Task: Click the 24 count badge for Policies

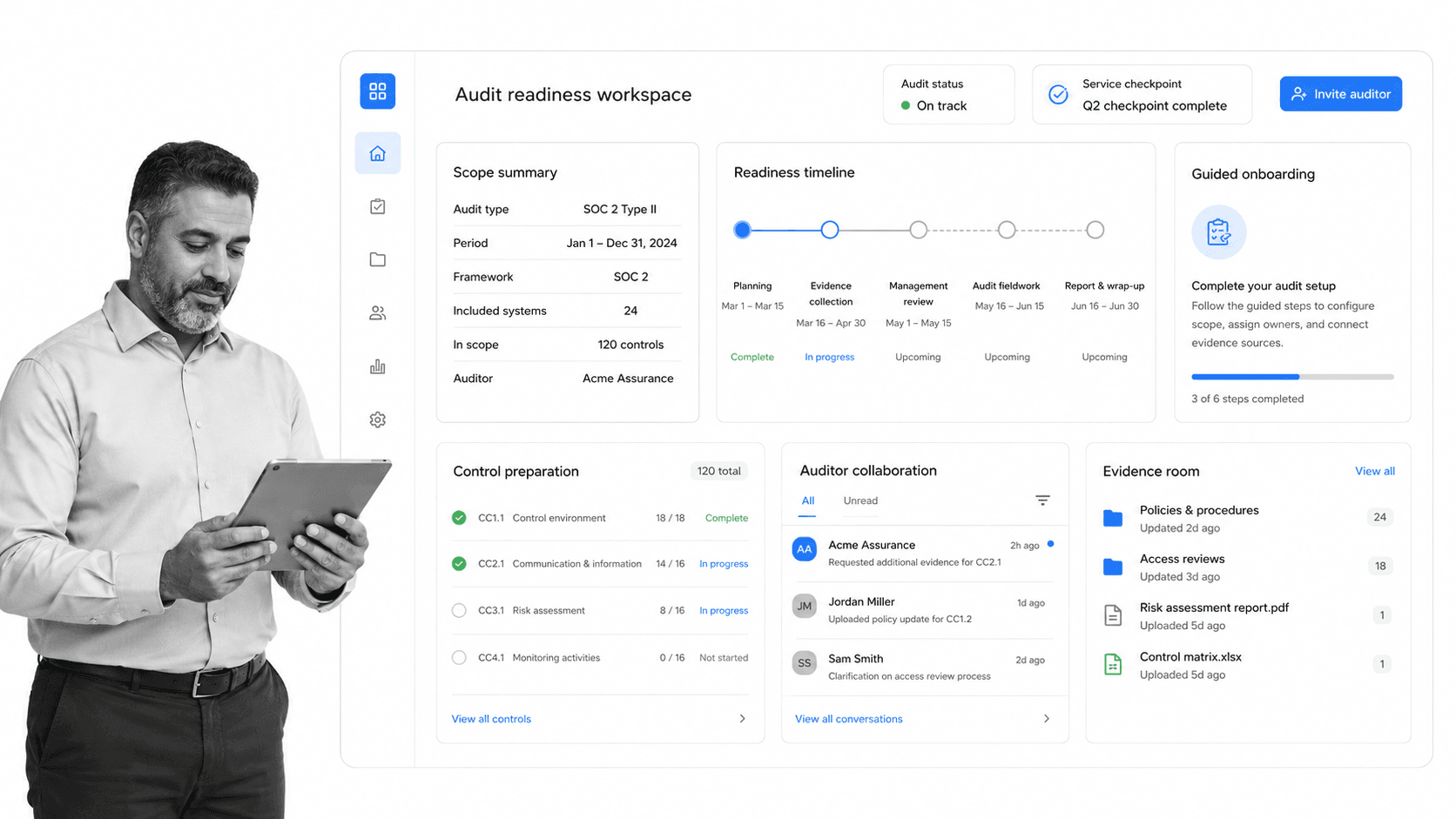Action: pos(1379,517)
